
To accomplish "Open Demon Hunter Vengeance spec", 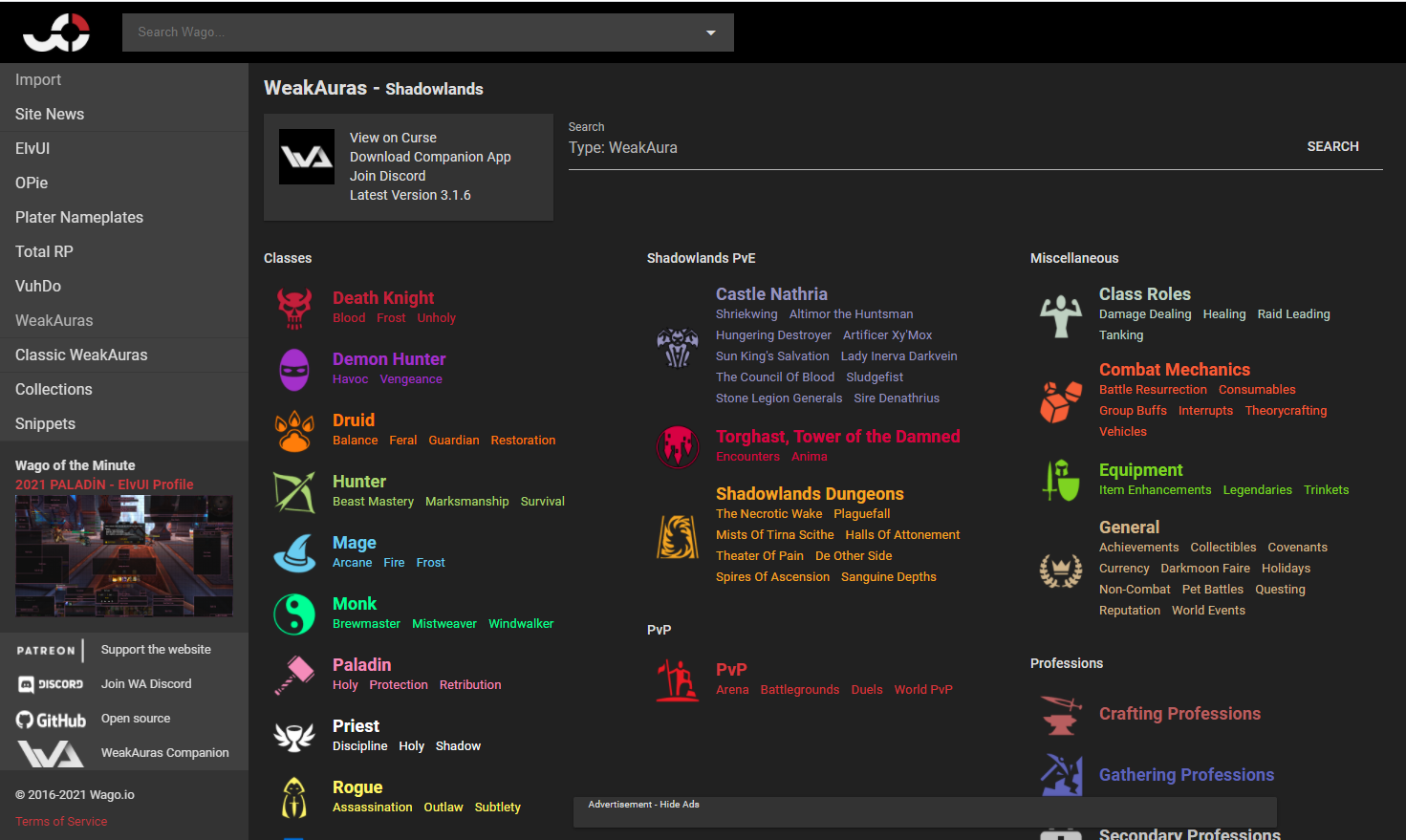I will pos(411,379).
